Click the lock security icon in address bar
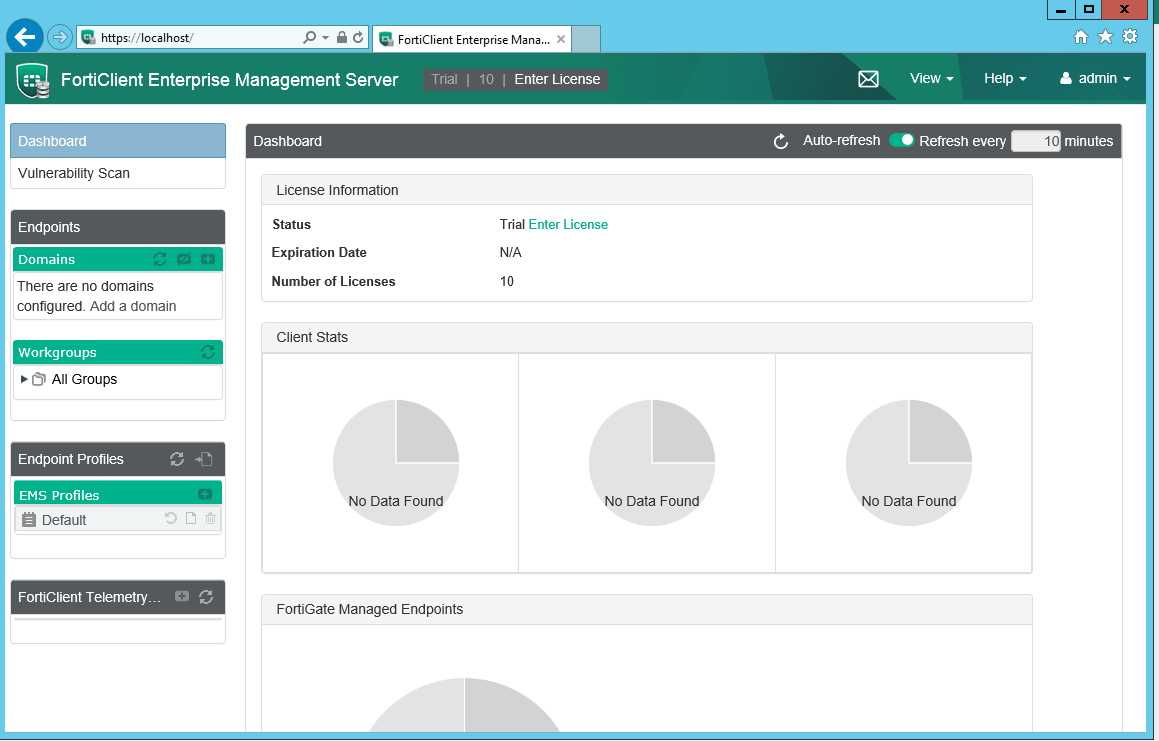 [341, 37]
